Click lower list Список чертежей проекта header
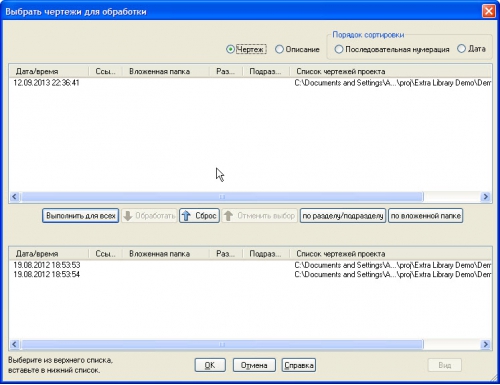Screen dimensions: 500x385 [x=390, y=254]
